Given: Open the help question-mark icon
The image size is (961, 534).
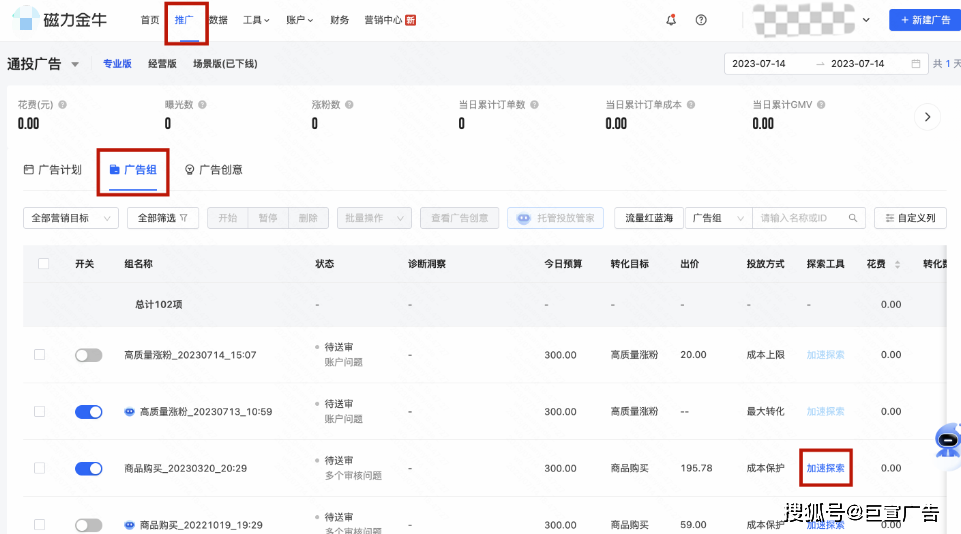Looking at the screenshot, I should (x=701, y=20).
